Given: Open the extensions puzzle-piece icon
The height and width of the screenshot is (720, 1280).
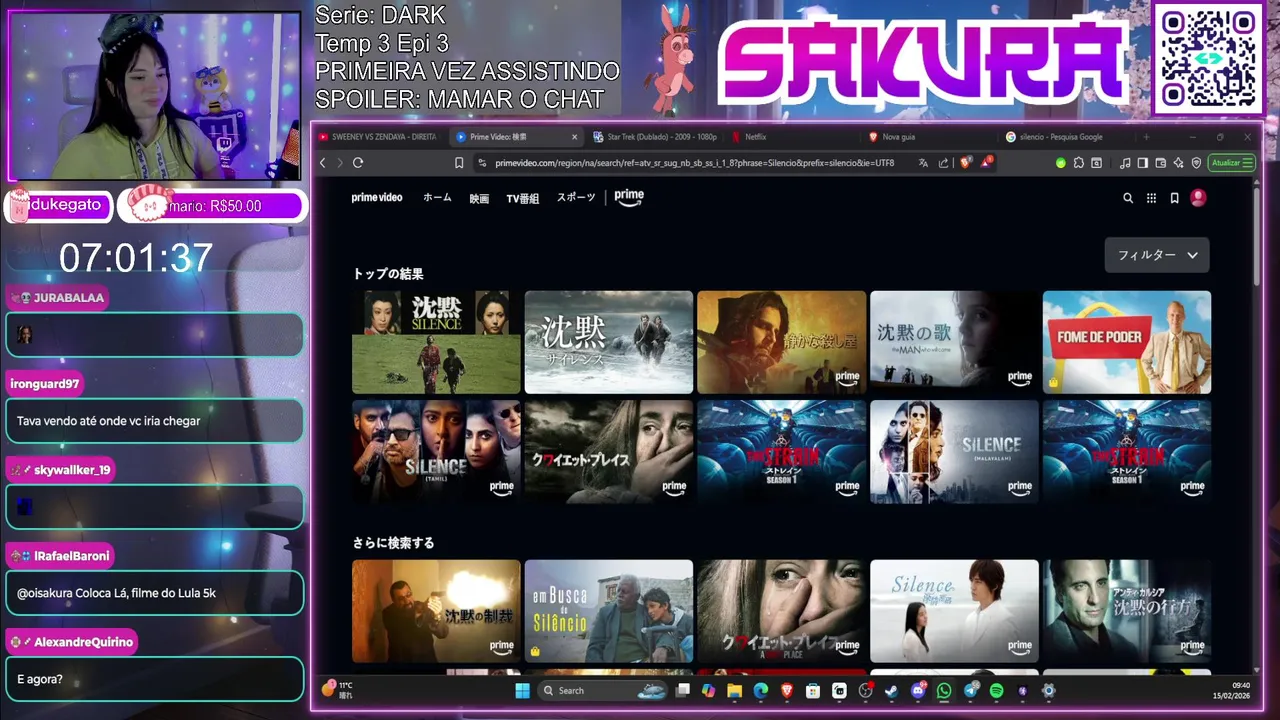Looking at the screenshot, I should [x=1079, y=163].
